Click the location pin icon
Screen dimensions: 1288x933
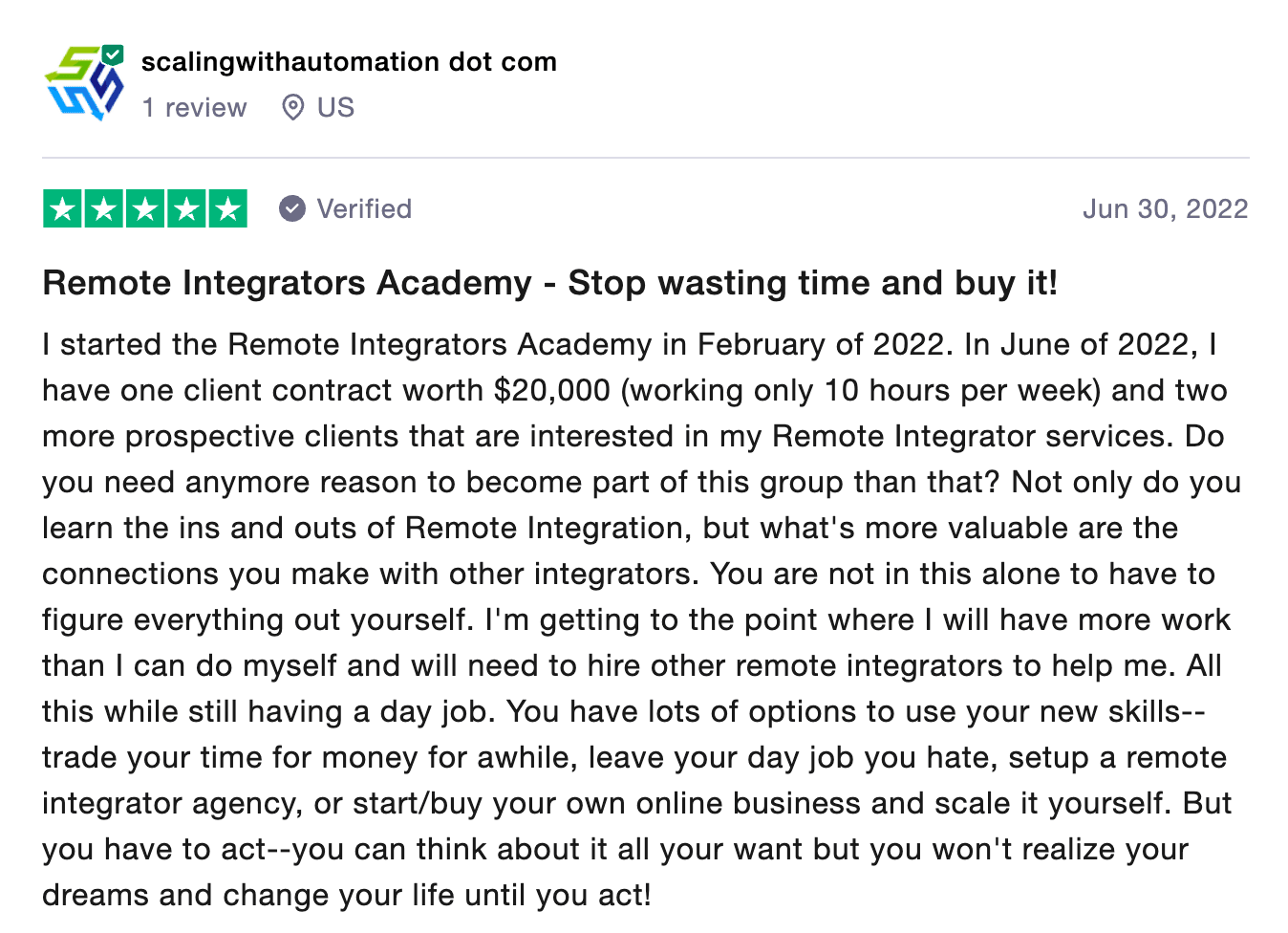[293, 108]
